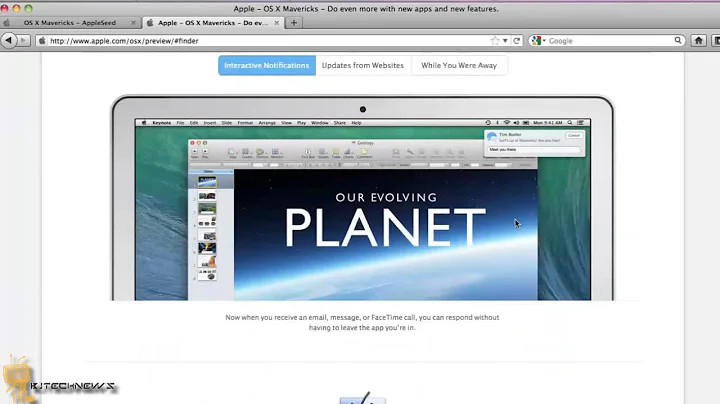Click the Text Box tool in Keynote toolbar
Viewport: 720px width, 404px height.
coord(308,153)
